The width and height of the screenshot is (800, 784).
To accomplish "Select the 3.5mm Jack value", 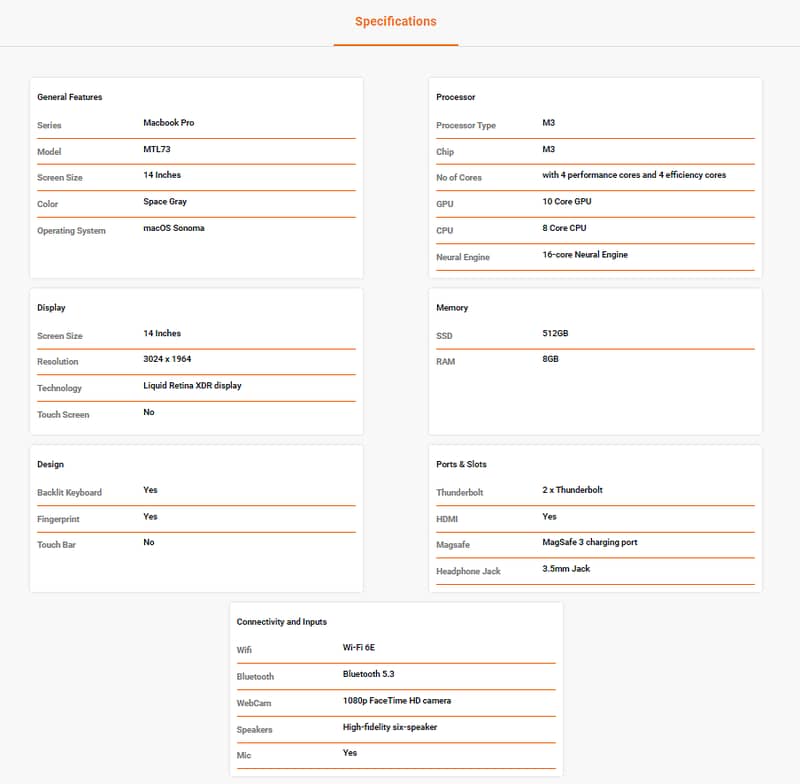I will coord(566,569).
